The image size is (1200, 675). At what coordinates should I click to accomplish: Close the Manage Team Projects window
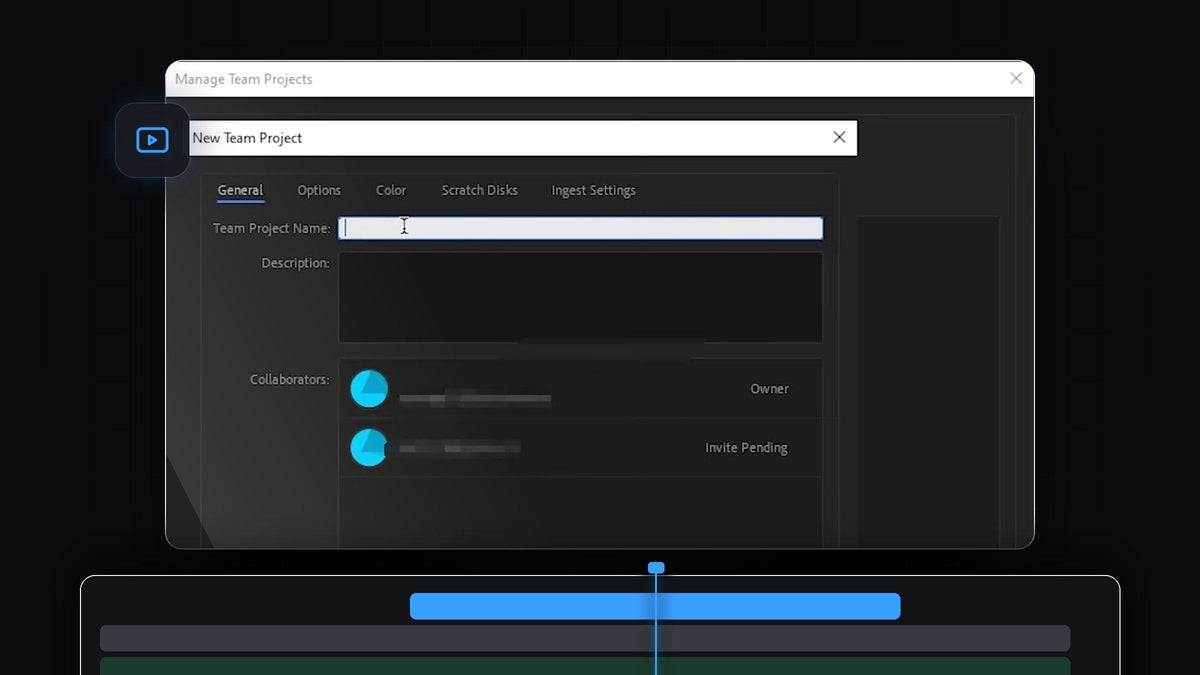pos(1016,78)
